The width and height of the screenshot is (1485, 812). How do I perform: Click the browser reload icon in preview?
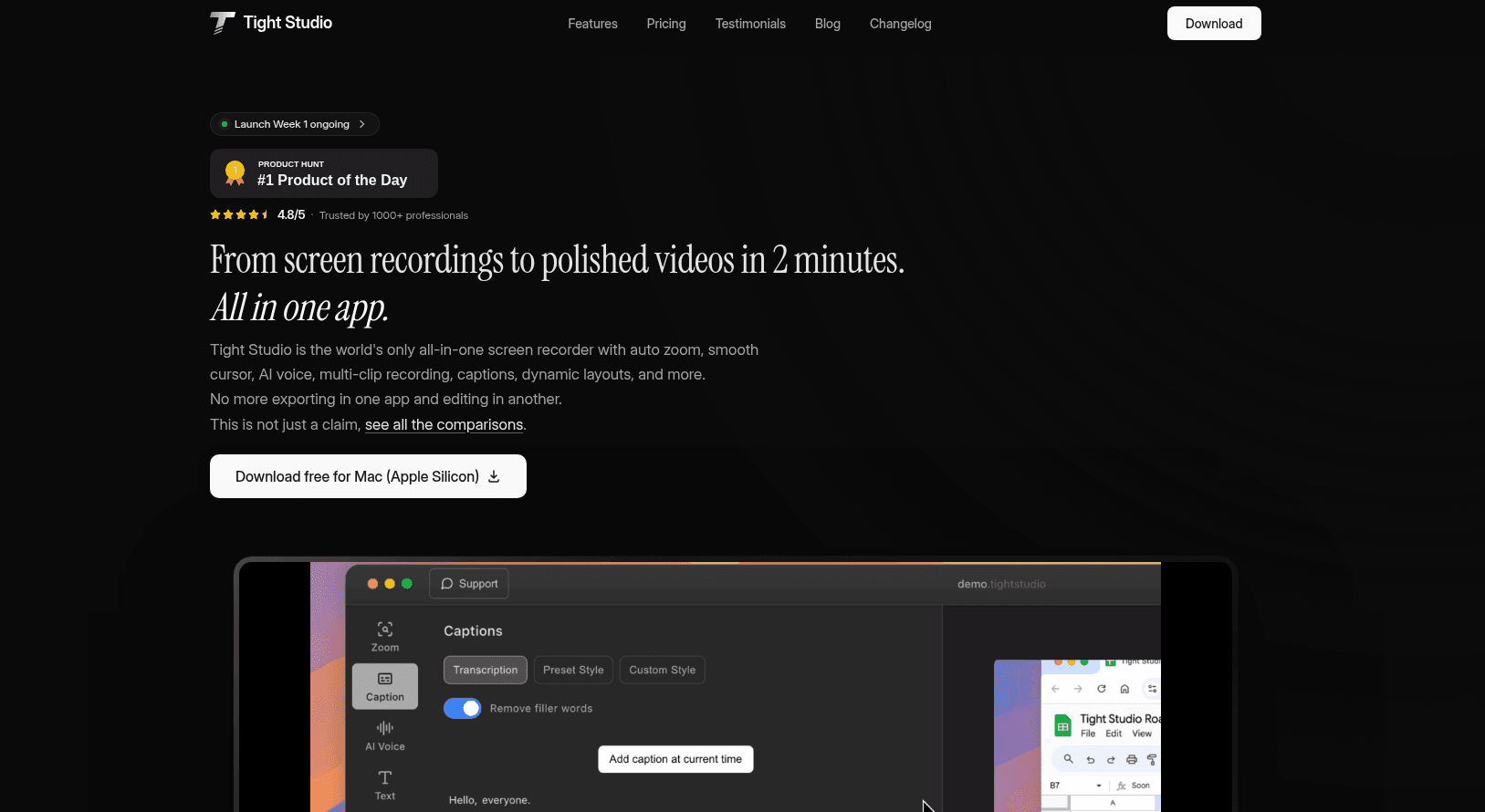(x=1102, y=689)
